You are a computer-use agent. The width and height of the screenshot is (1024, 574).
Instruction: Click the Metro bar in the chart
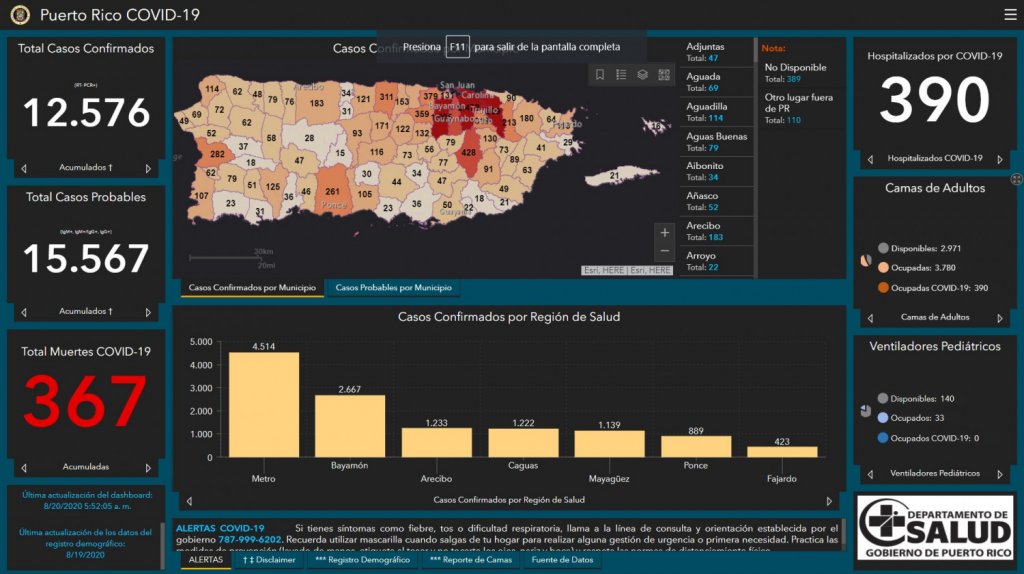264,404
